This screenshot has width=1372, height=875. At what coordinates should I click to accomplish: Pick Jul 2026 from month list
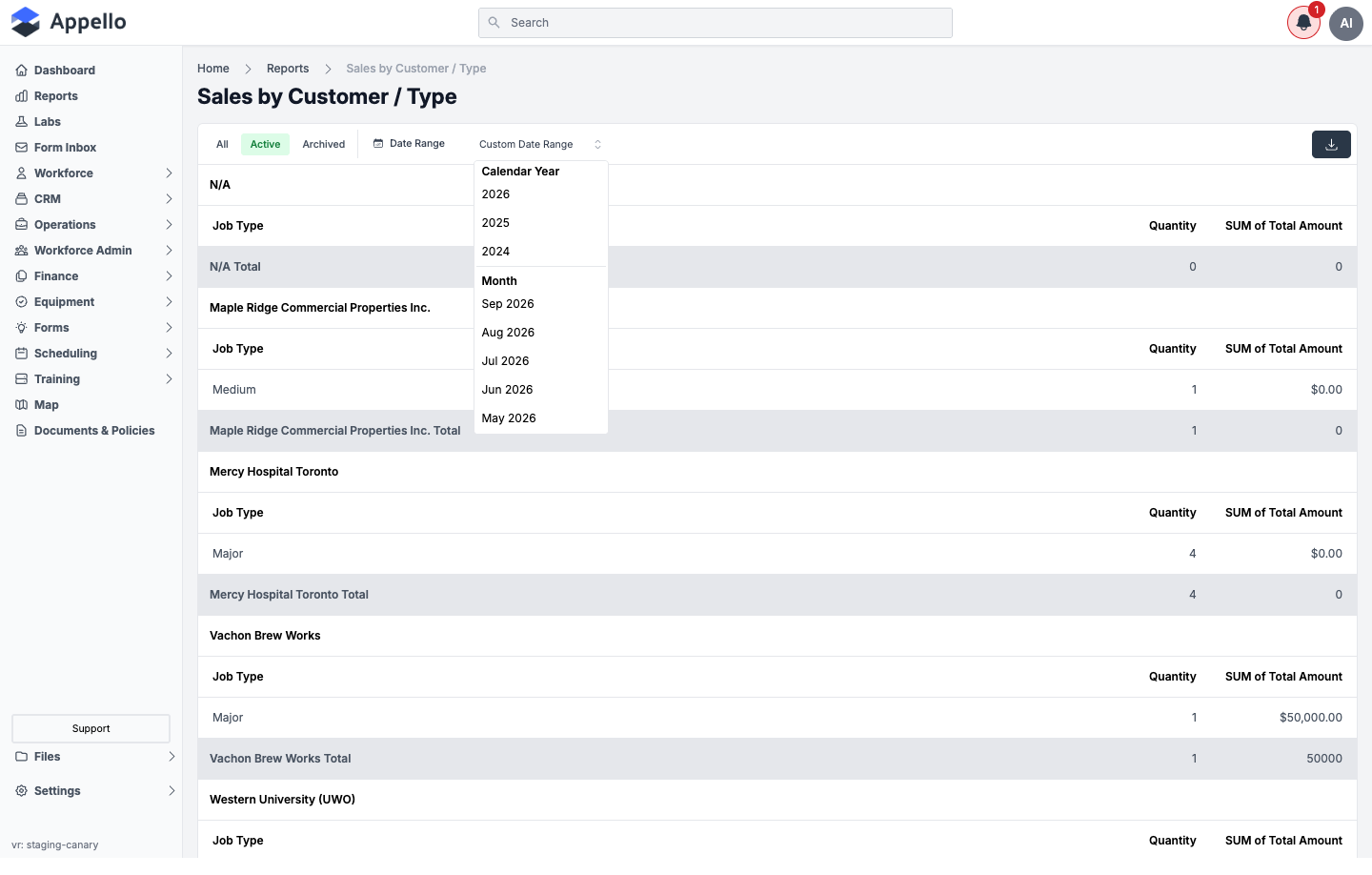coord(540,361)
